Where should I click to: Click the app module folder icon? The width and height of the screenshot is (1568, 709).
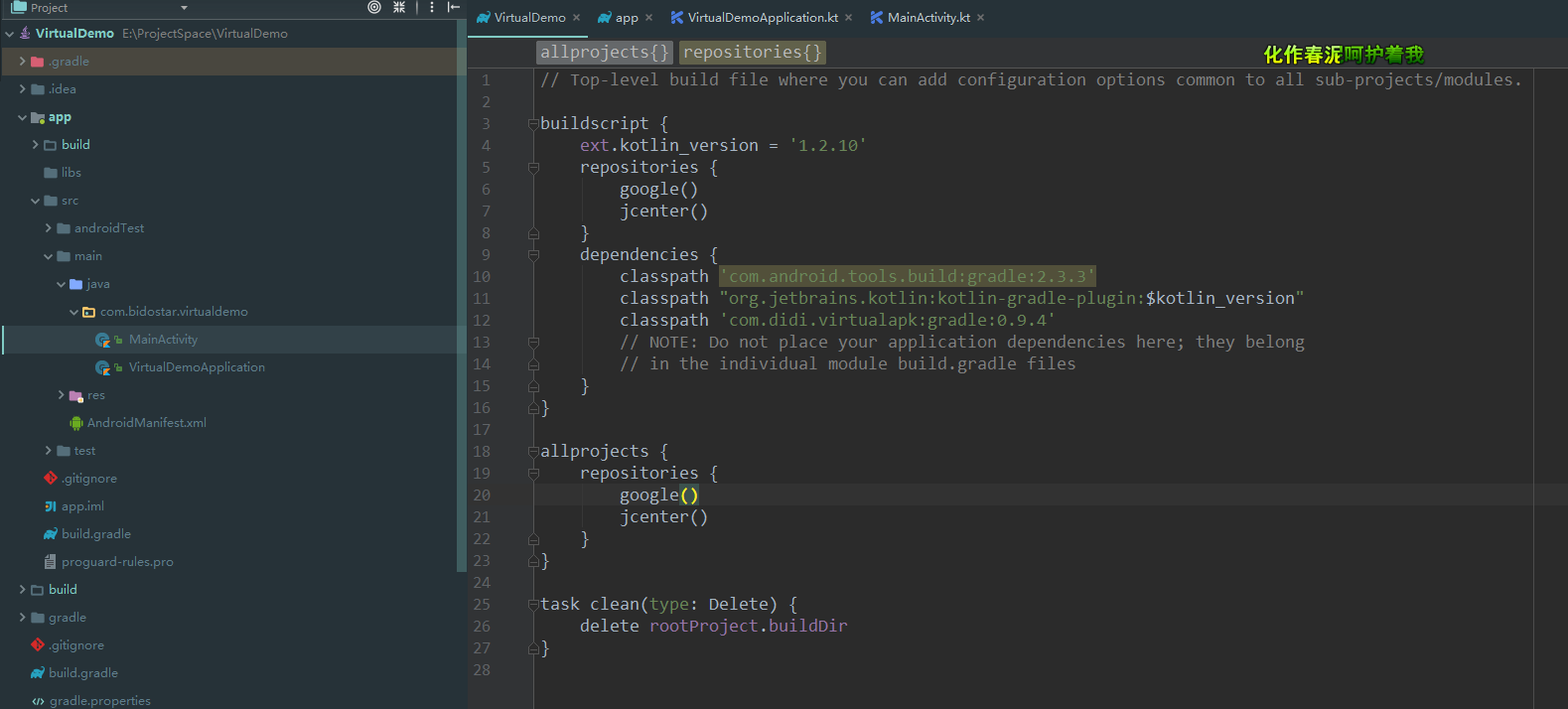(x=38, y=117)
